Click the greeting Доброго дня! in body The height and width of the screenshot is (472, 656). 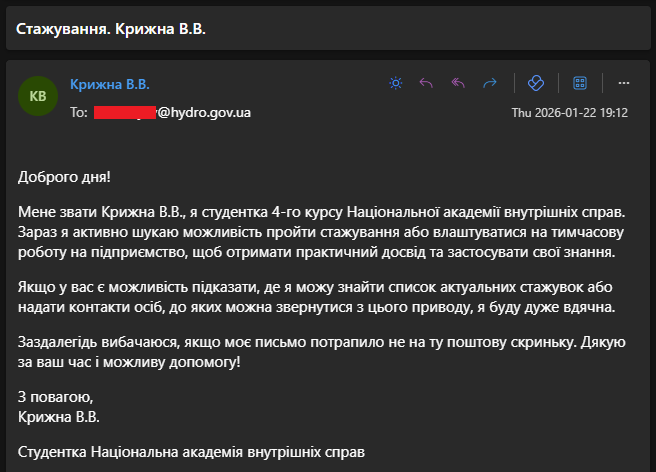(65, 177)
